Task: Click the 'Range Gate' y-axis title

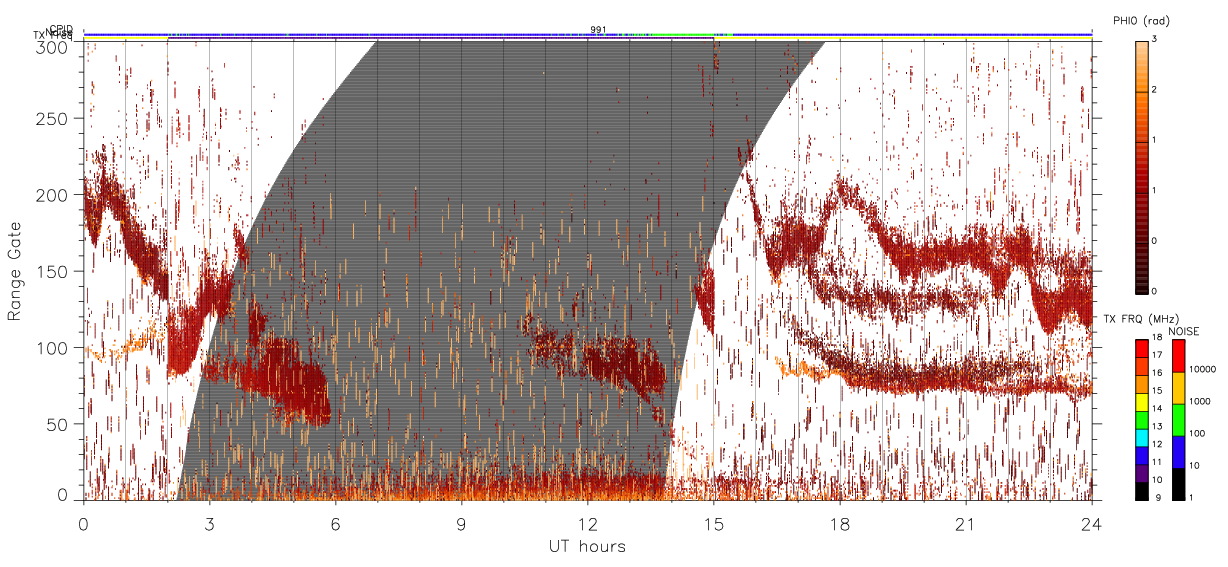Action: [x=15, y=271]
